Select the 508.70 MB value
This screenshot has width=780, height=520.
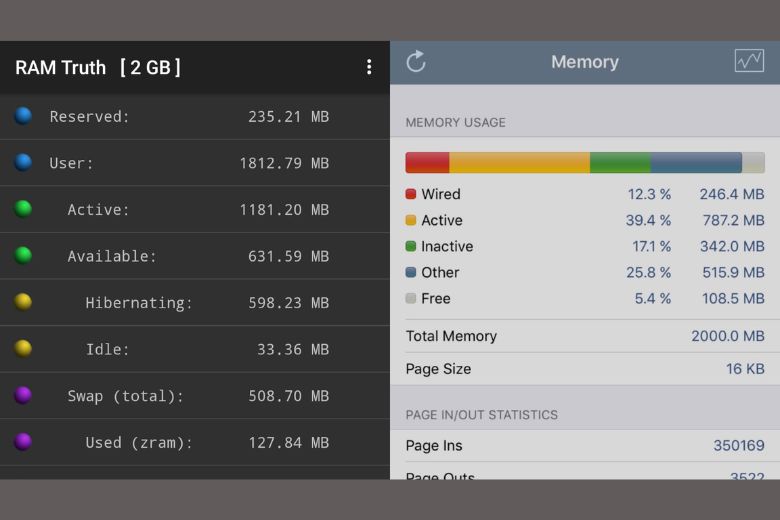coord(289,396)
